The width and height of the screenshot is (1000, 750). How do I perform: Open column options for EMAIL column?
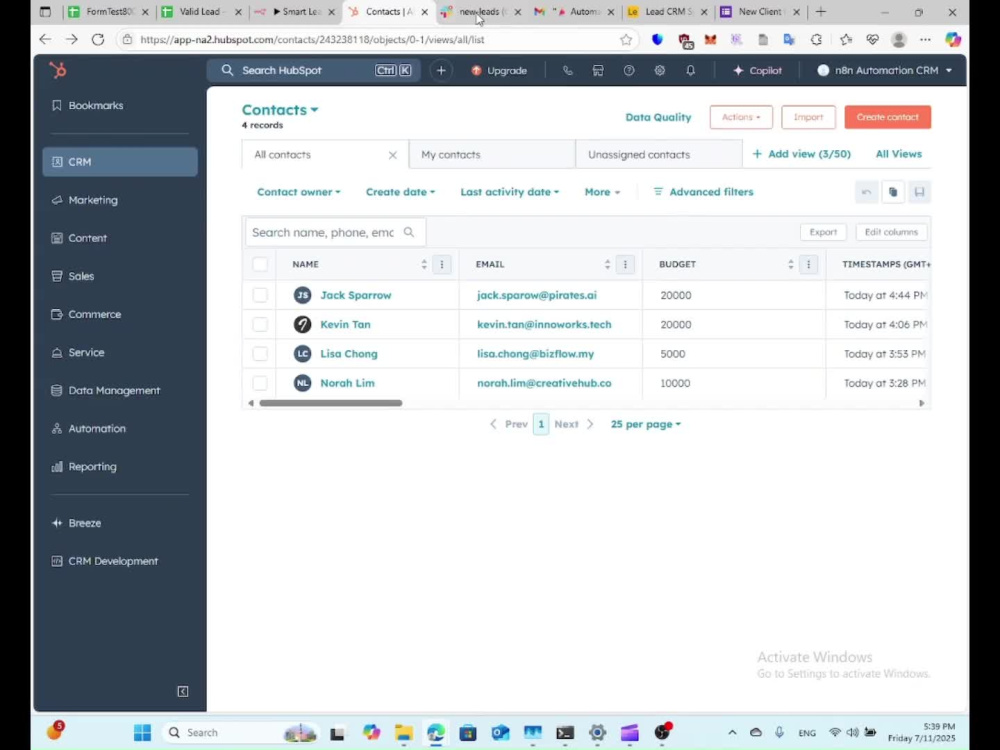tap(625, 264)
